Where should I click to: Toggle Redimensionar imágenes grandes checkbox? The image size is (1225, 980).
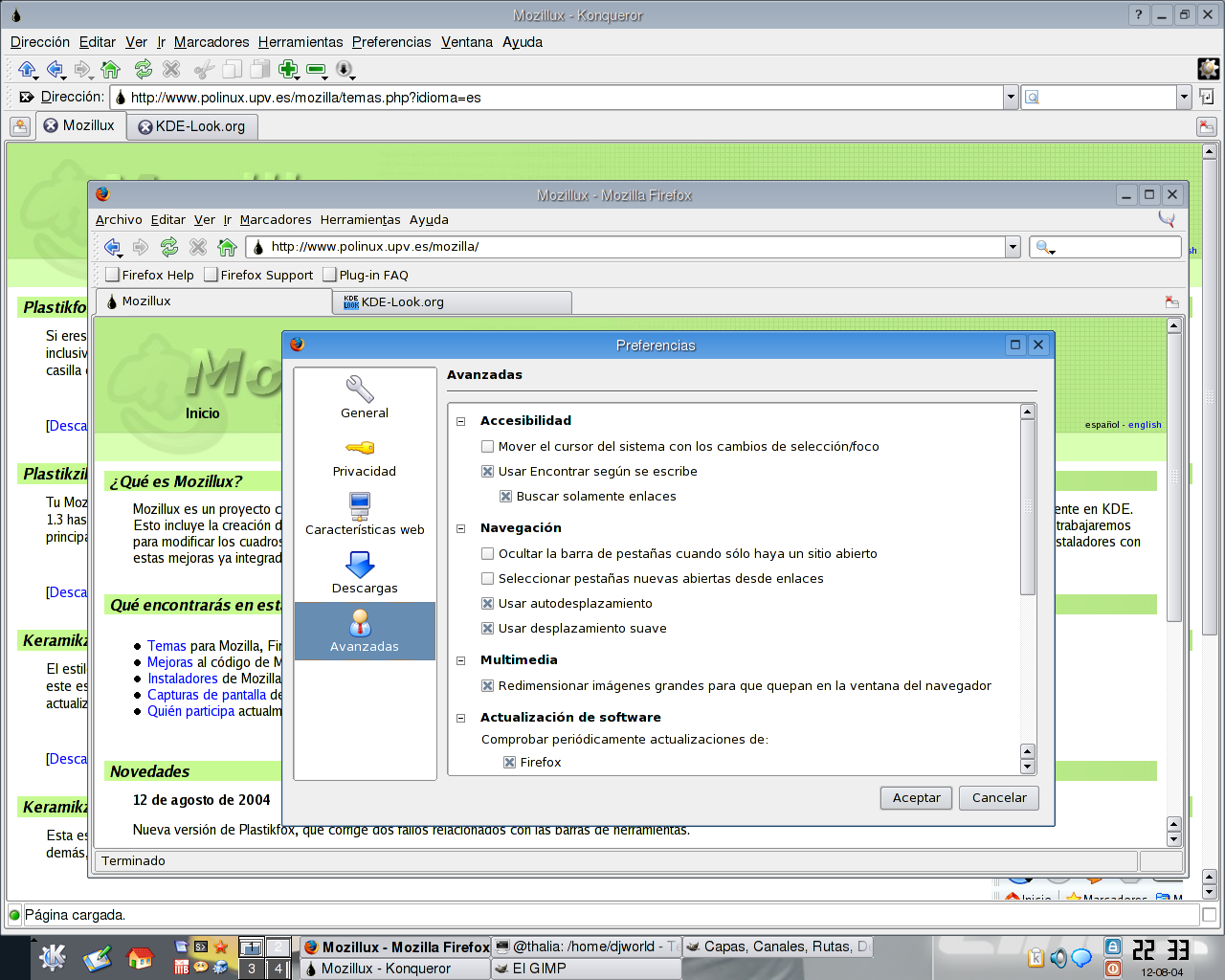488,685
